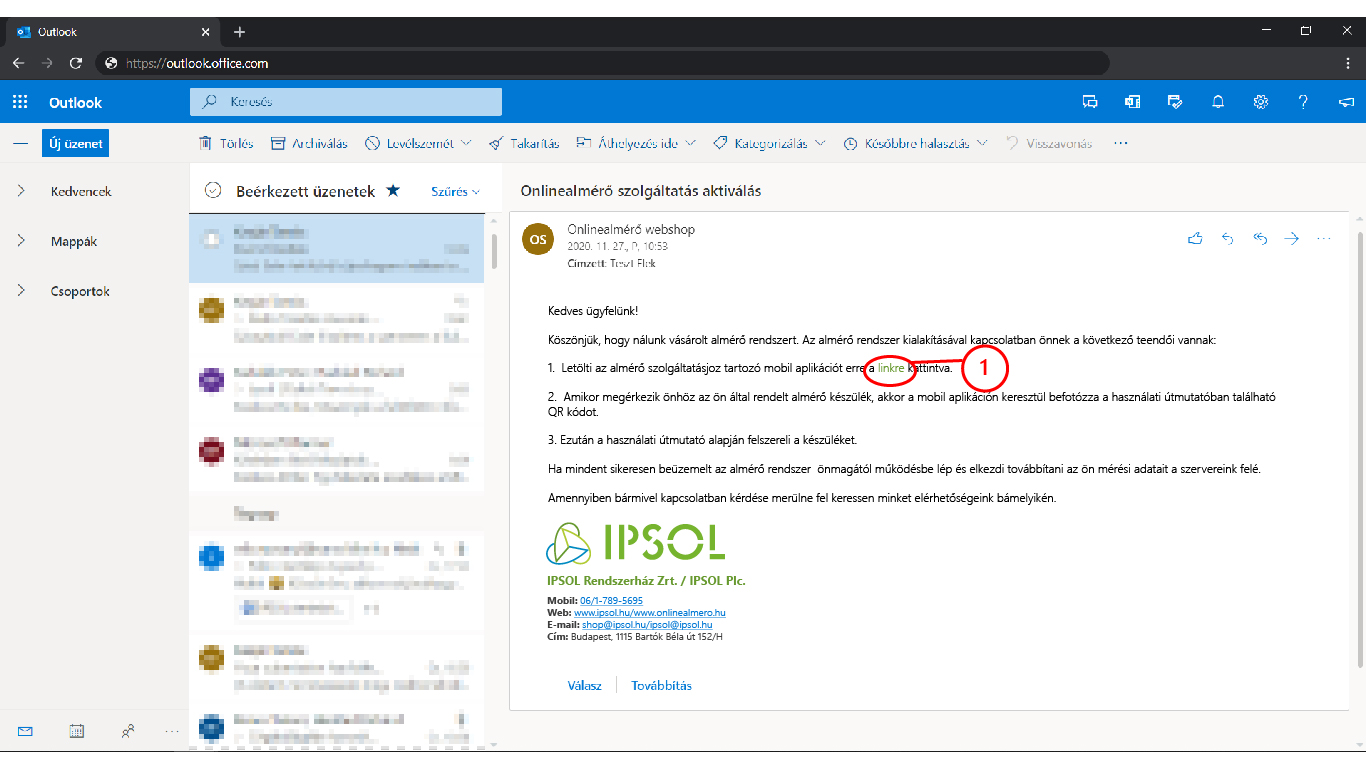Collapse the navigation pane with hamburger icon
Screen dimensions: 1366x768
pyautogui.click(x=20, y=144)
